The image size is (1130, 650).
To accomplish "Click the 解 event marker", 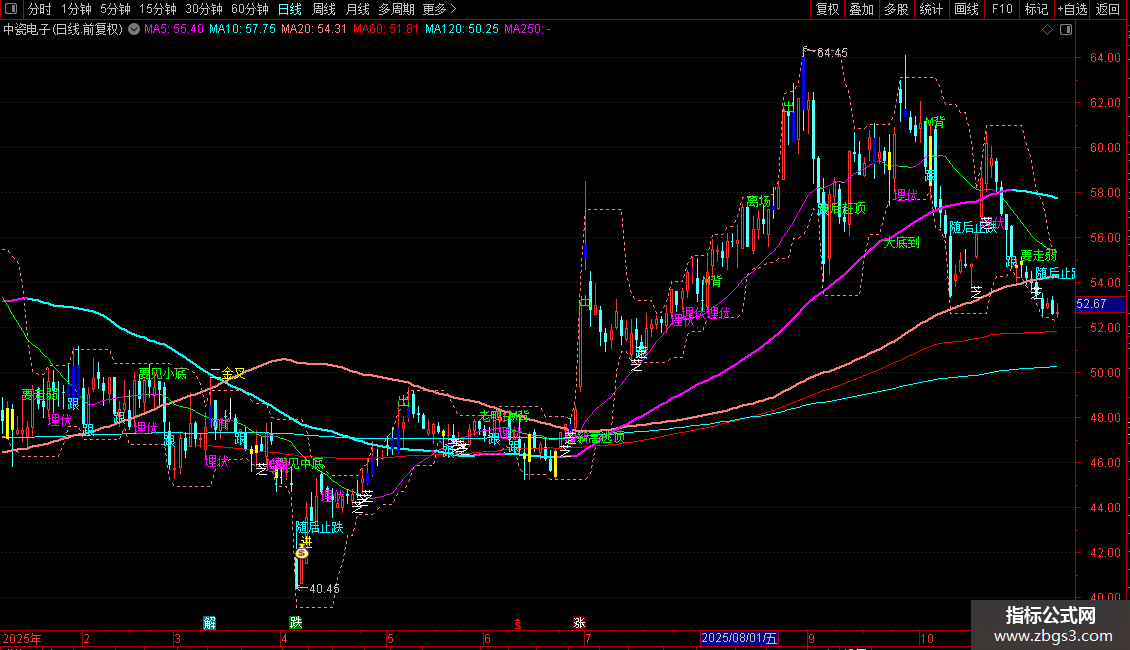I will pos(210,623).
